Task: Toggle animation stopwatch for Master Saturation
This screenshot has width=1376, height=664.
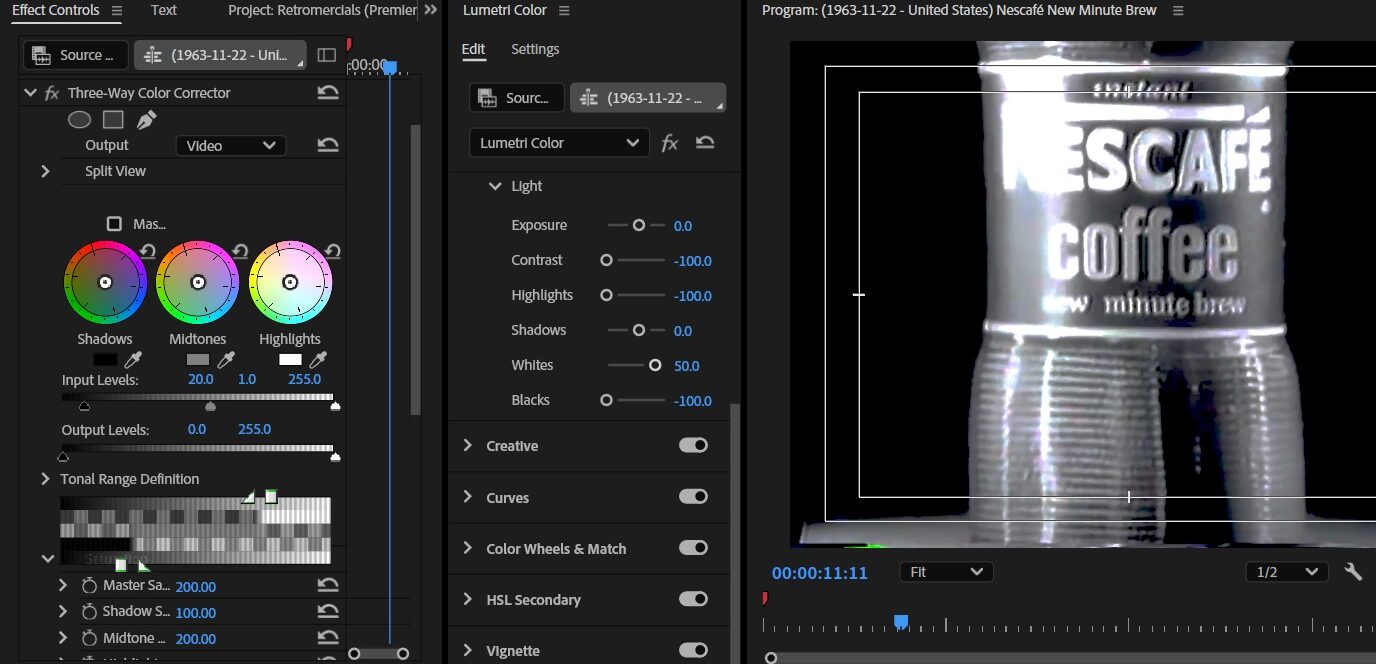Action: tap(89, 585)
